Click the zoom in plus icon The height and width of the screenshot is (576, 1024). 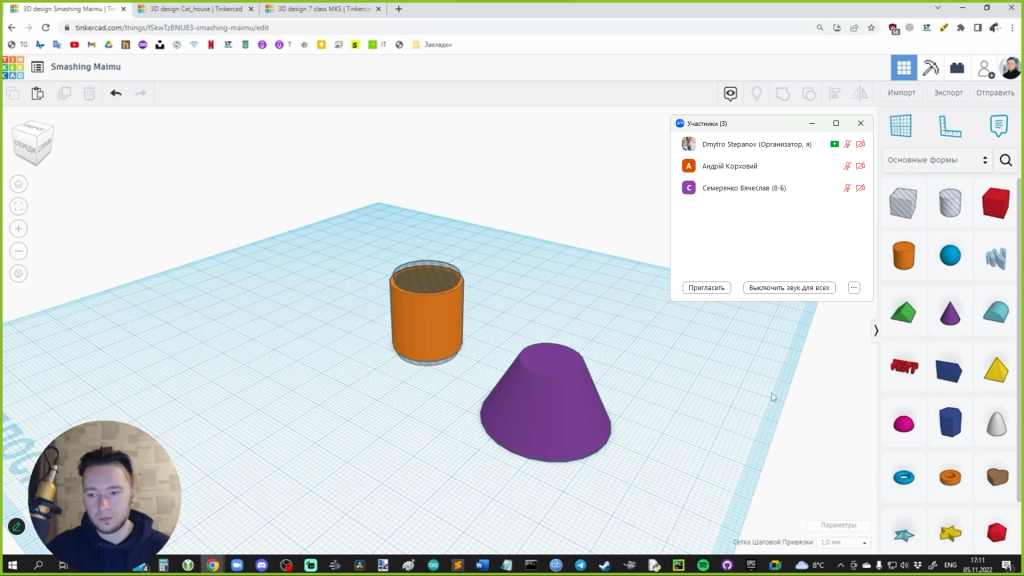[x=19, y=229]
